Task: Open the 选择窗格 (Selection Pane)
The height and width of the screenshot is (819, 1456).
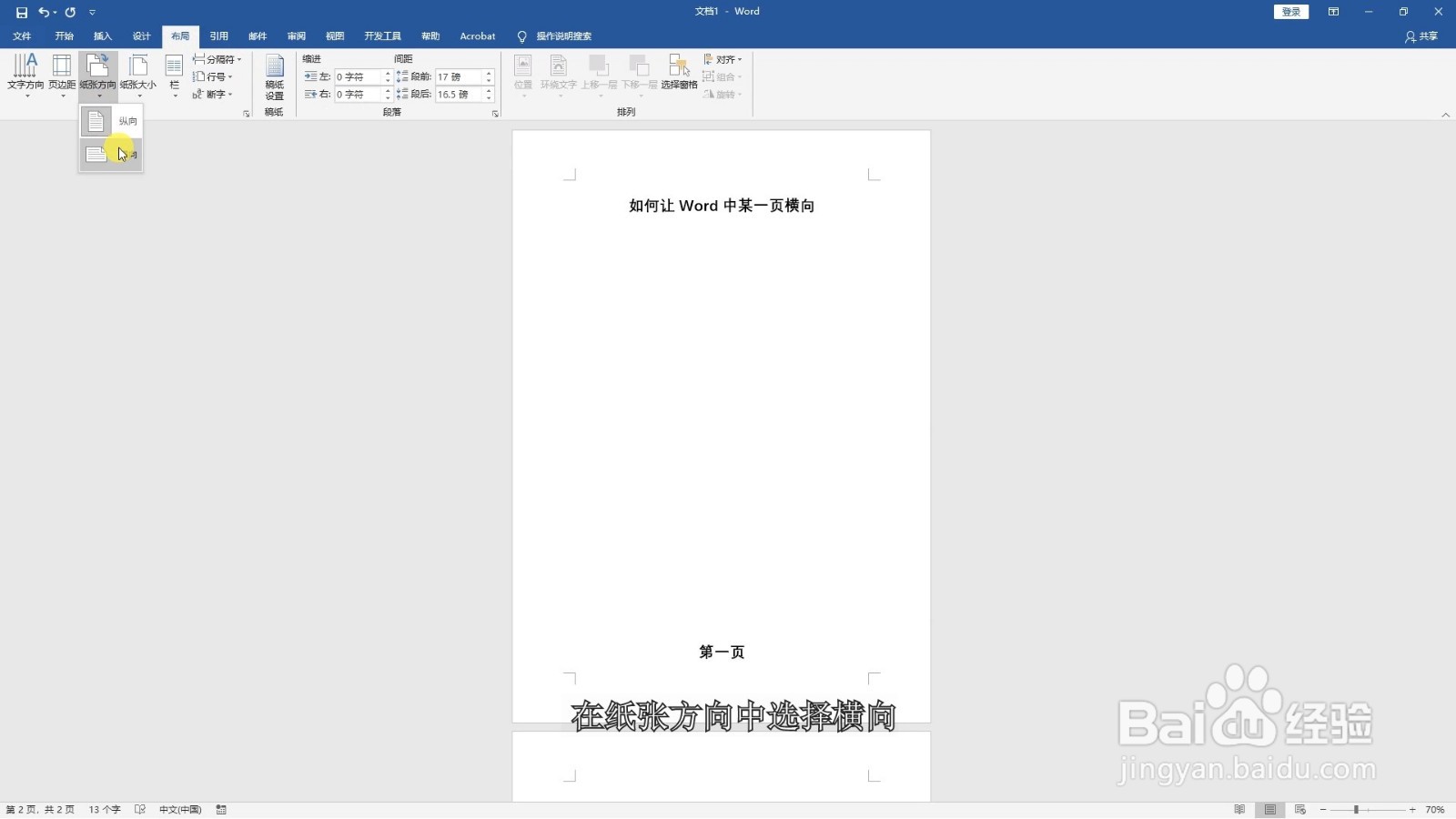Action: point(679,73)
